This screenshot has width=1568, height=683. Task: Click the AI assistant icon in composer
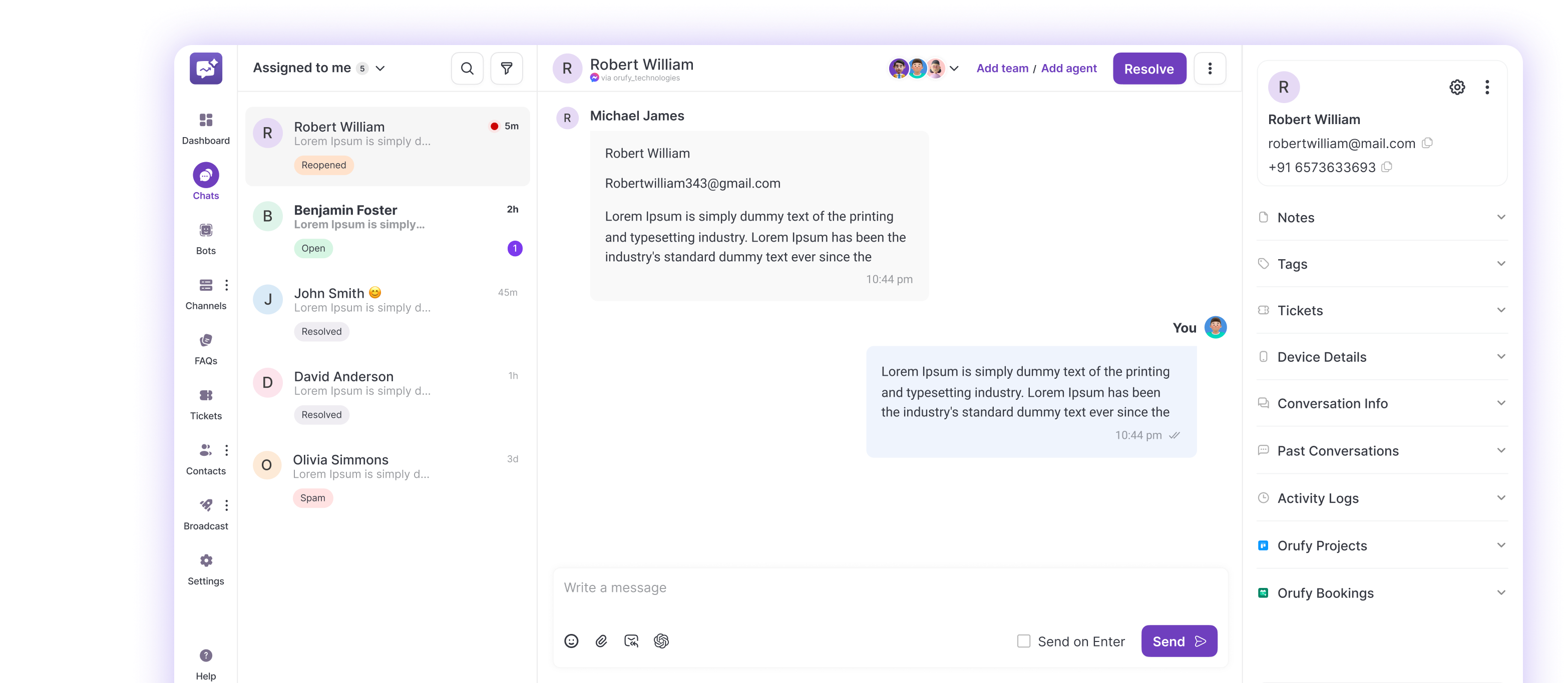(x=661, y=641)
